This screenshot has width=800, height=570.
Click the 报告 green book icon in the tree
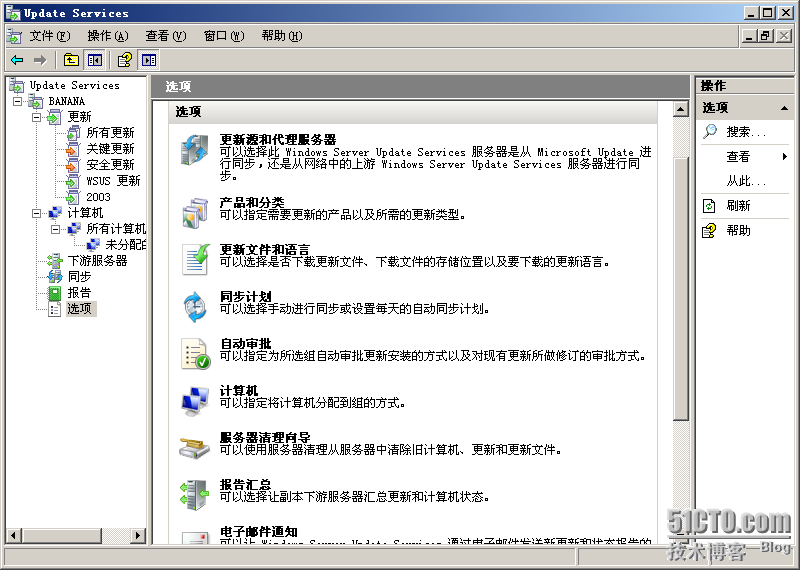pyautogui.click(x=55, y=292)
